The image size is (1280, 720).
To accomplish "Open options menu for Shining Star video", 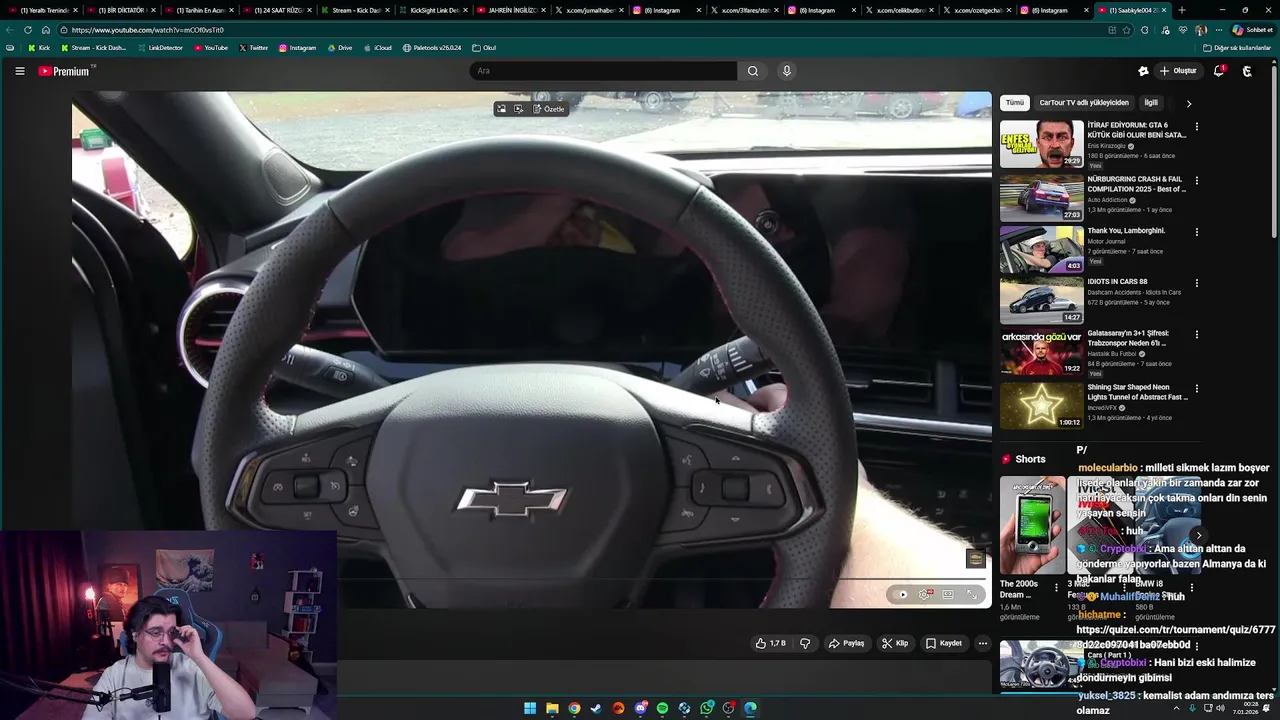I will tap(1196, 389).
